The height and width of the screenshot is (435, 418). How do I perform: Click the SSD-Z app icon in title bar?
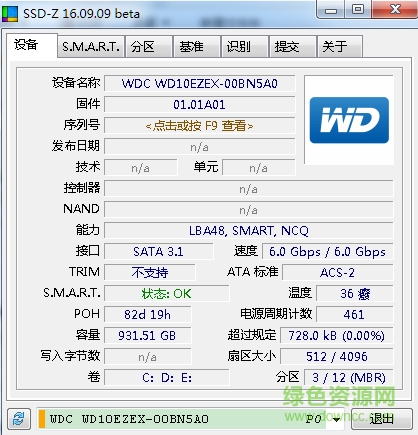point(10,14)
